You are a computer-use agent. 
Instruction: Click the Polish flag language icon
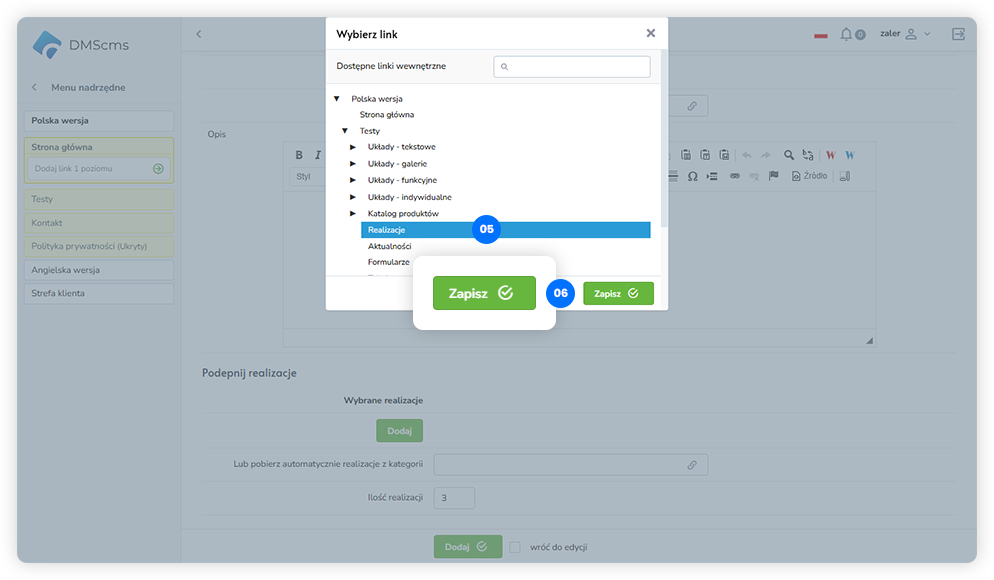pos(820,35)
